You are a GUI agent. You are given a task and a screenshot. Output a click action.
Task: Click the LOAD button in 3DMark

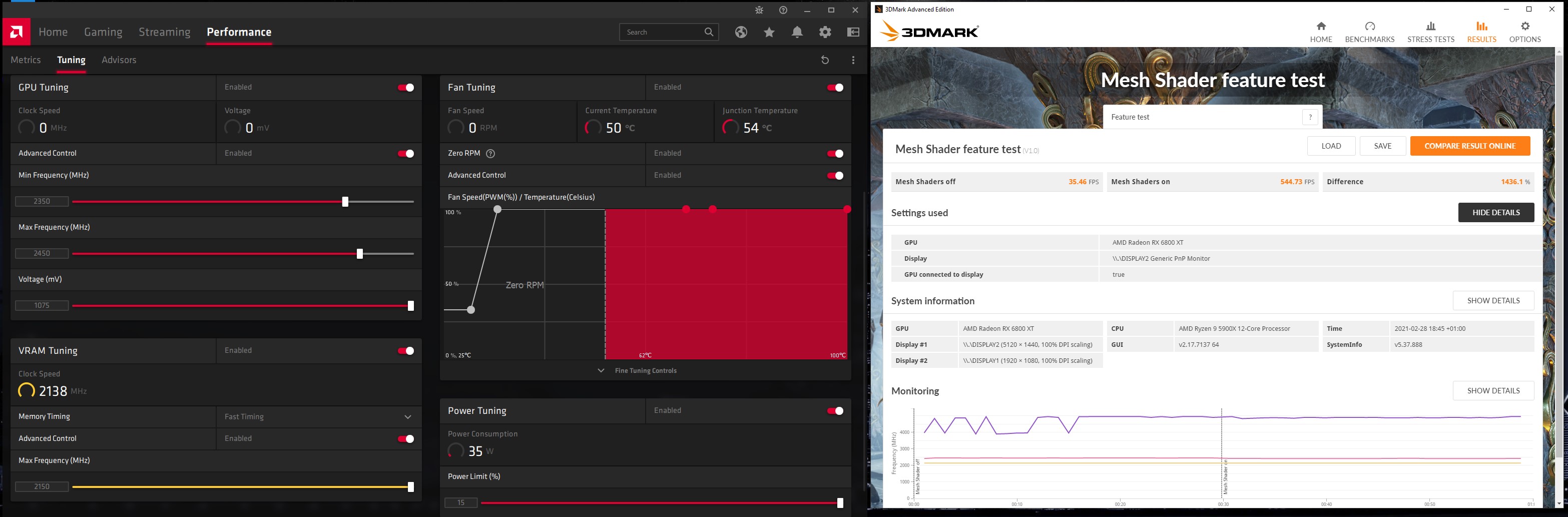[1331, 146]
